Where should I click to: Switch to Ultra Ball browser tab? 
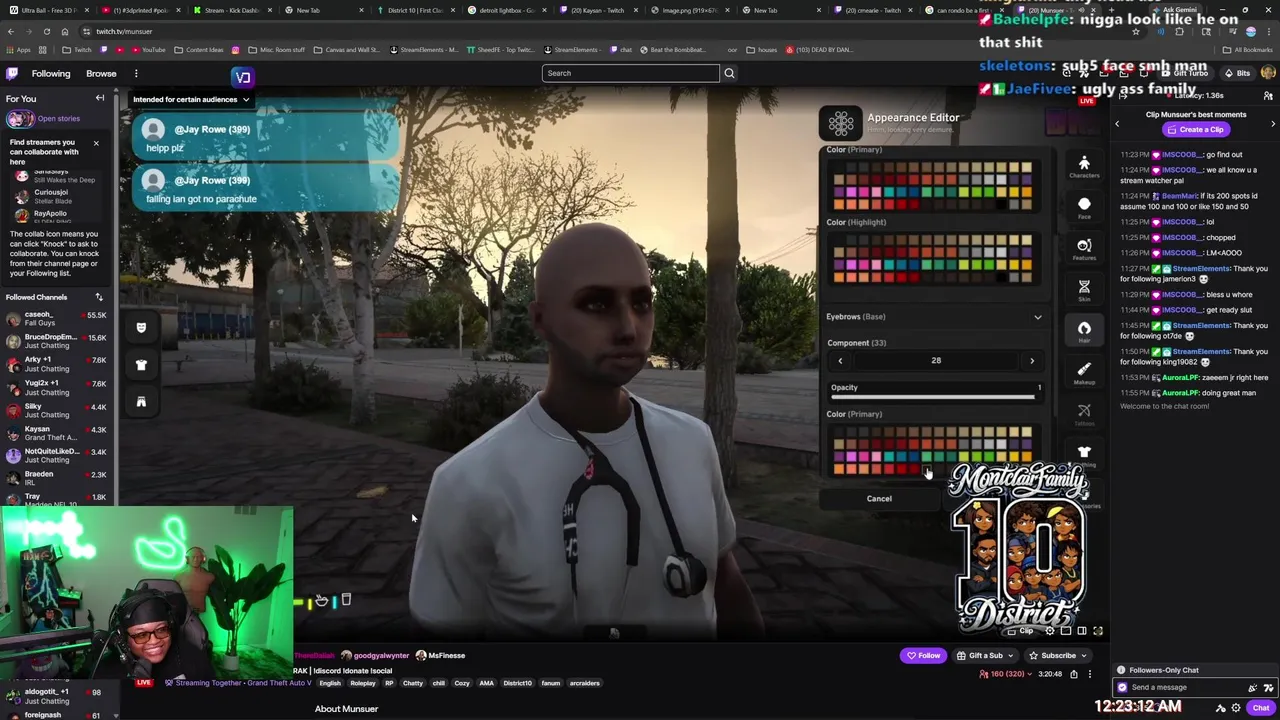click(x=50, y=10)
